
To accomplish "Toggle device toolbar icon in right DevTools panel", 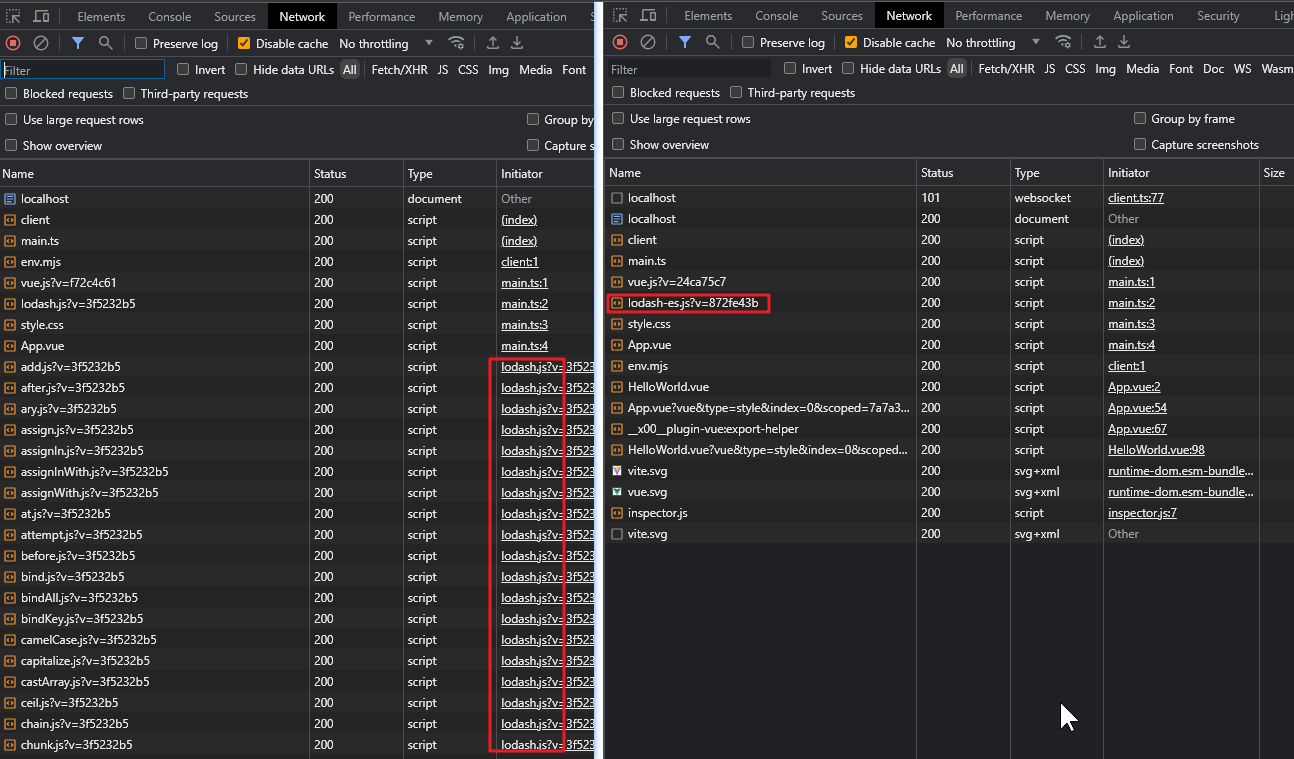I will 648,16.
